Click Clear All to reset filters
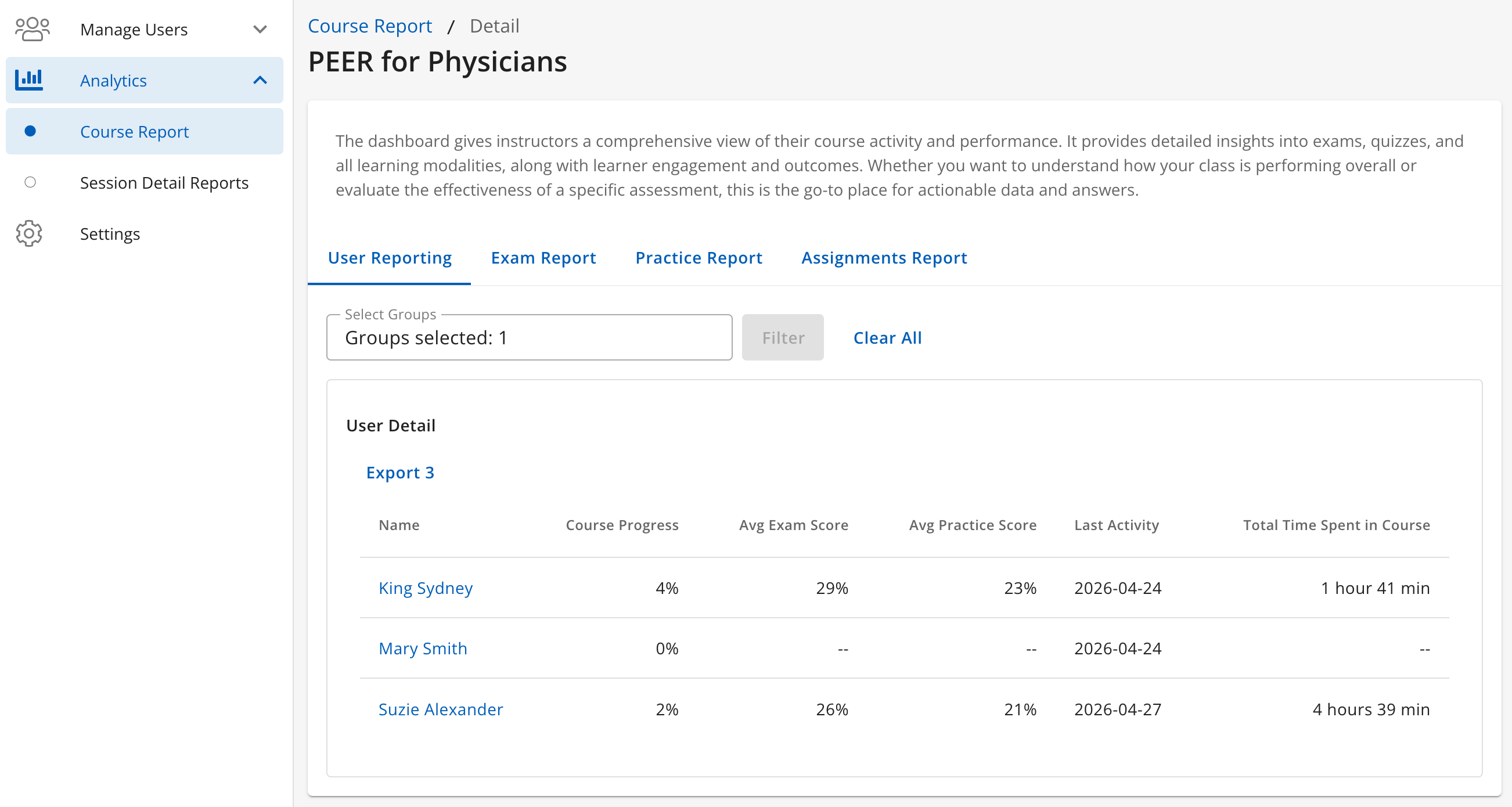Screen dimensions: 1512x807 point(887,337)
